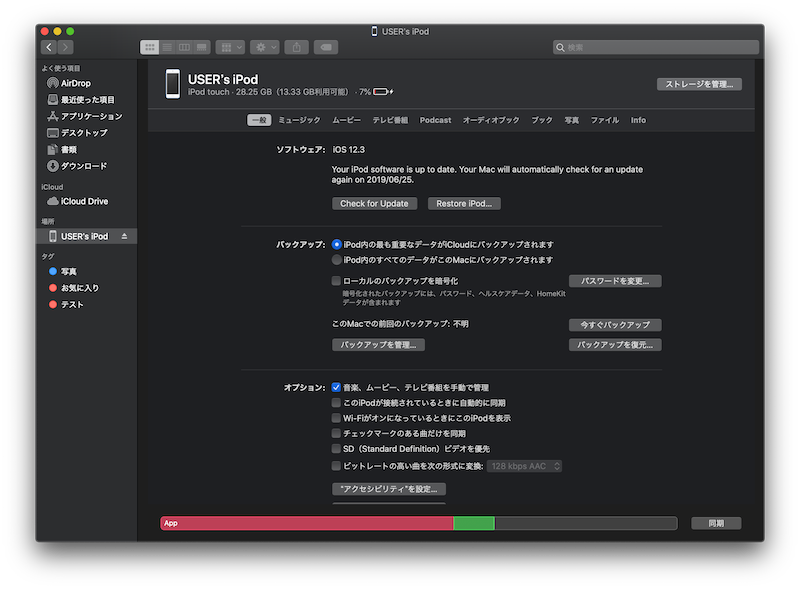Enable convert higher bit rate songs checkbox
The height and width of the screenshot is (589, 800).
[336, 465]
